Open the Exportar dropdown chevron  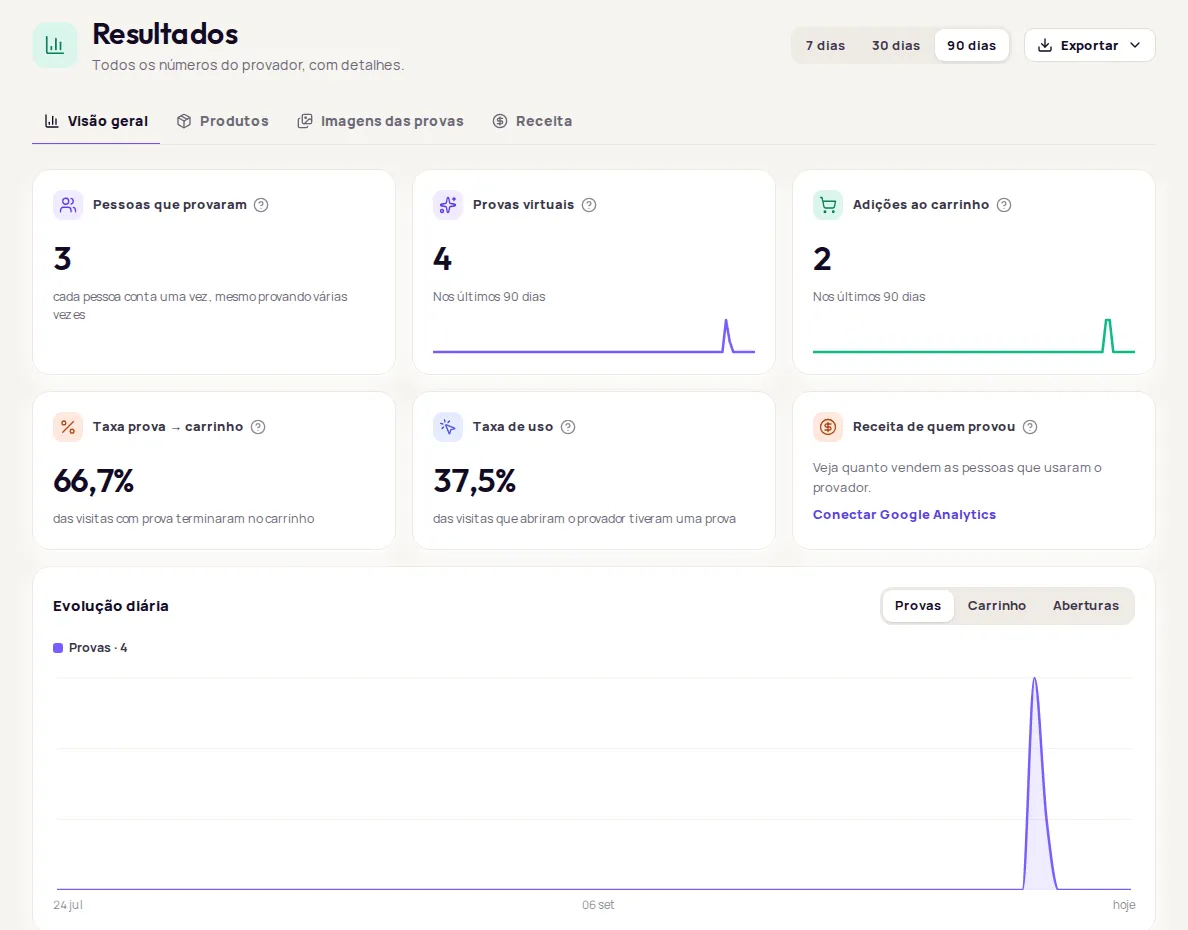point(1135,45)
